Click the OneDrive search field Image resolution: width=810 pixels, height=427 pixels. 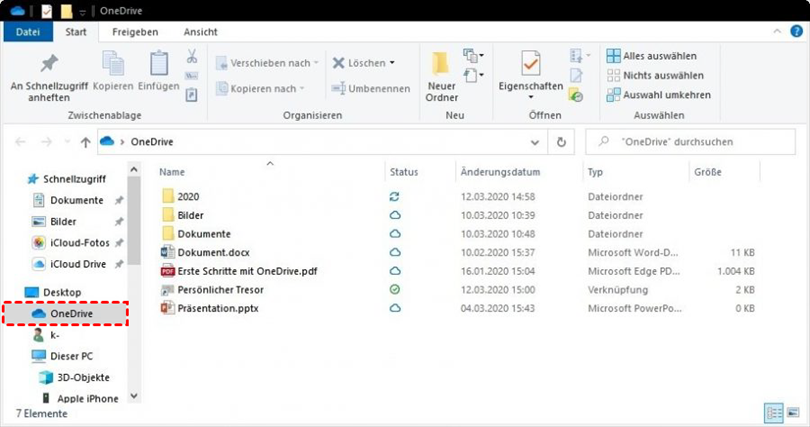(690, 142)
